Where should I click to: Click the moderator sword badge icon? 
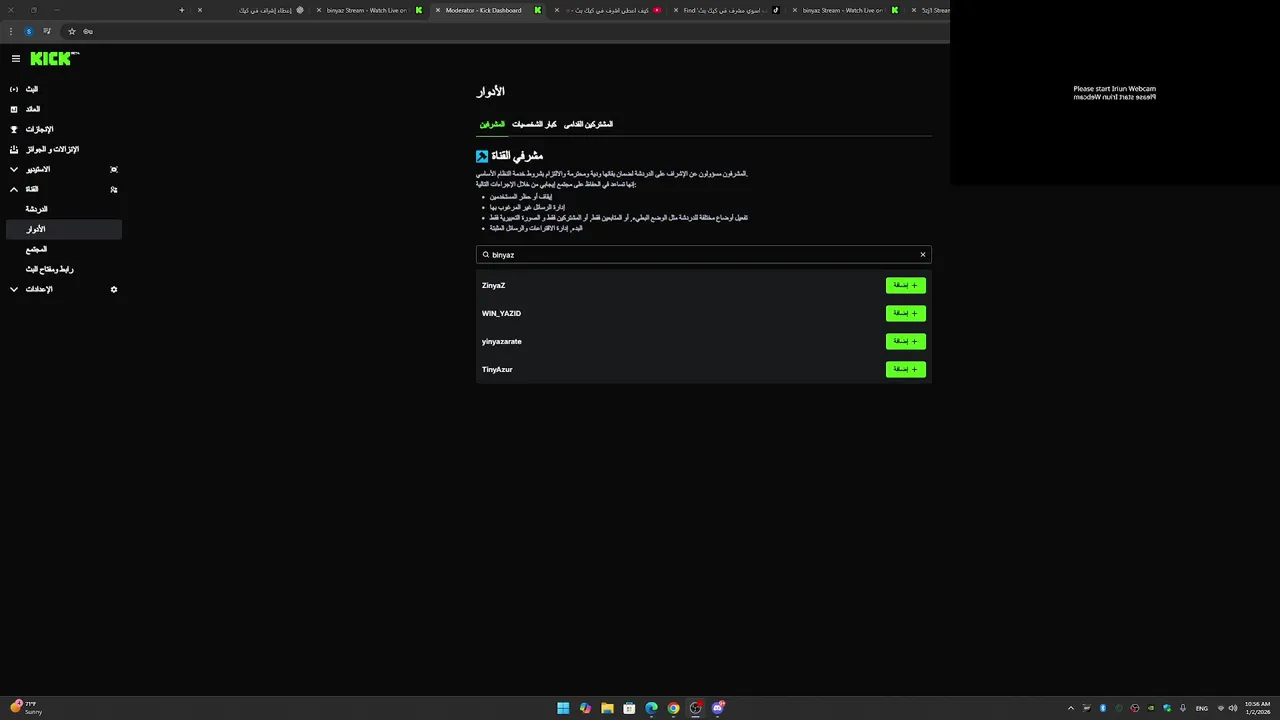(x=482, y=156)
